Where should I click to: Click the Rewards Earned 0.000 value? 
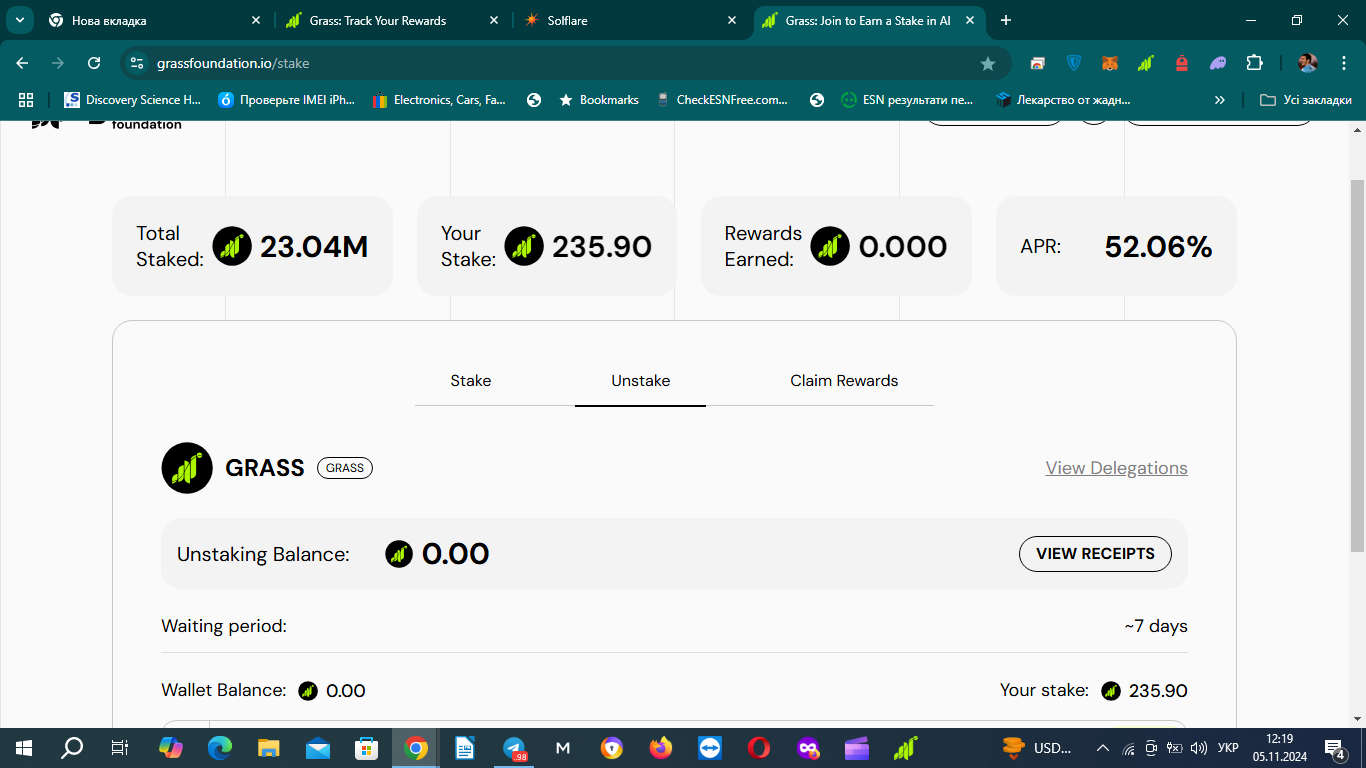(x=903, y=247)
